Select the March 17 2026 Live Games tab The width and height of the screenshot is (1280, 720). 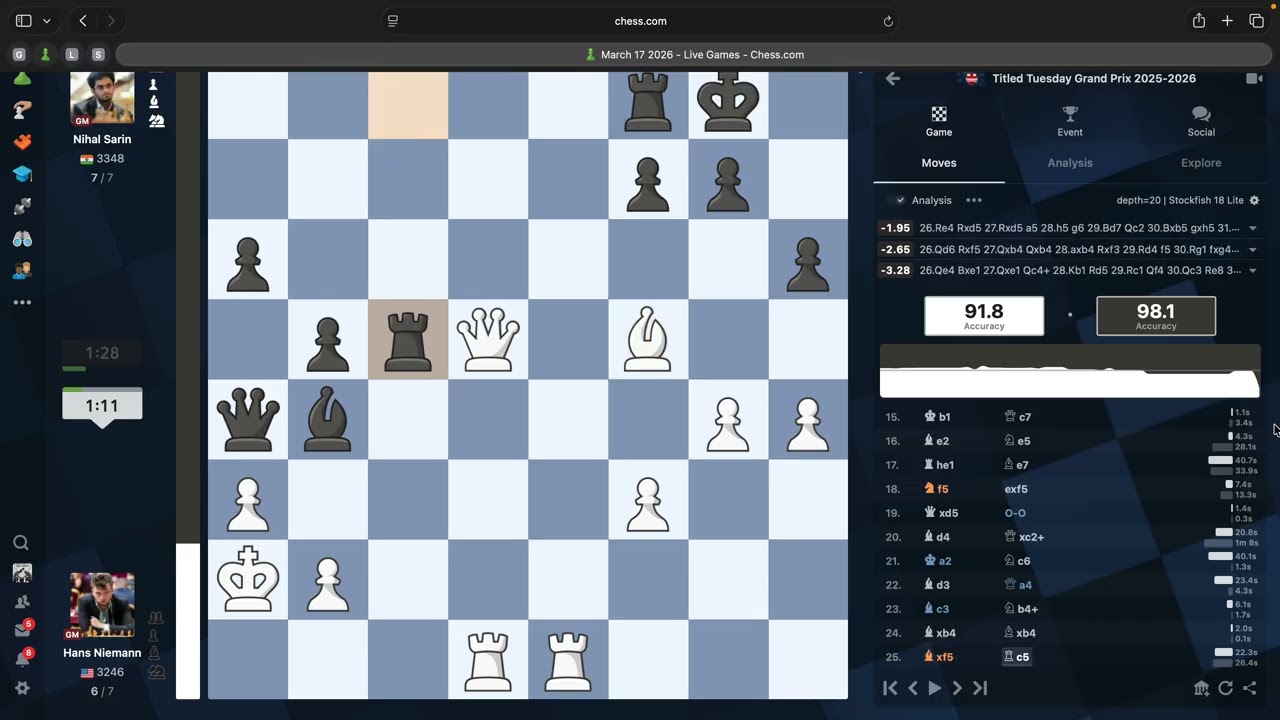click(695, 55)
